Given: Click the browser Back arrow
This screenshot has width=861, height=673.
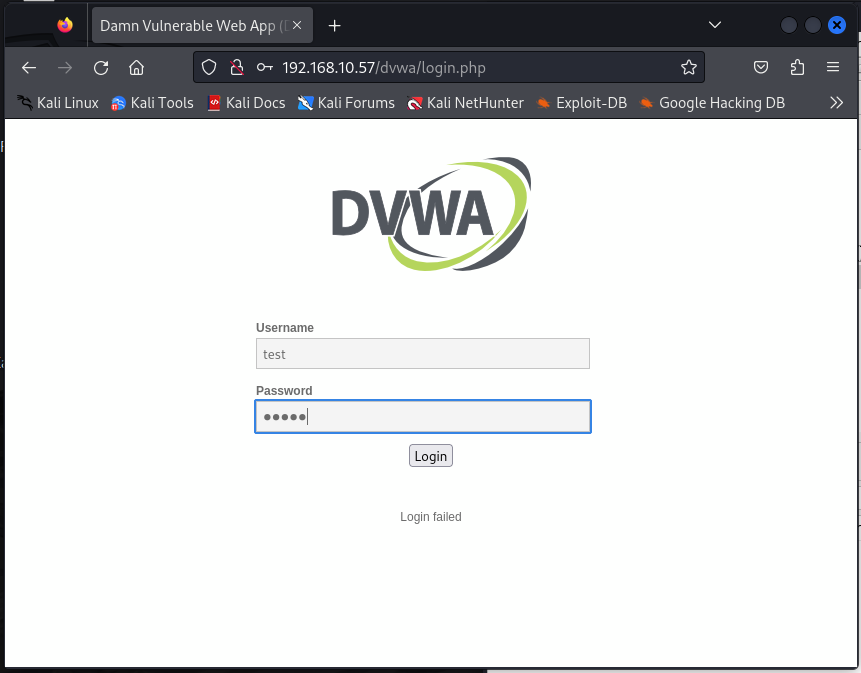Looking at the screenshot, I should click(29, 68).
